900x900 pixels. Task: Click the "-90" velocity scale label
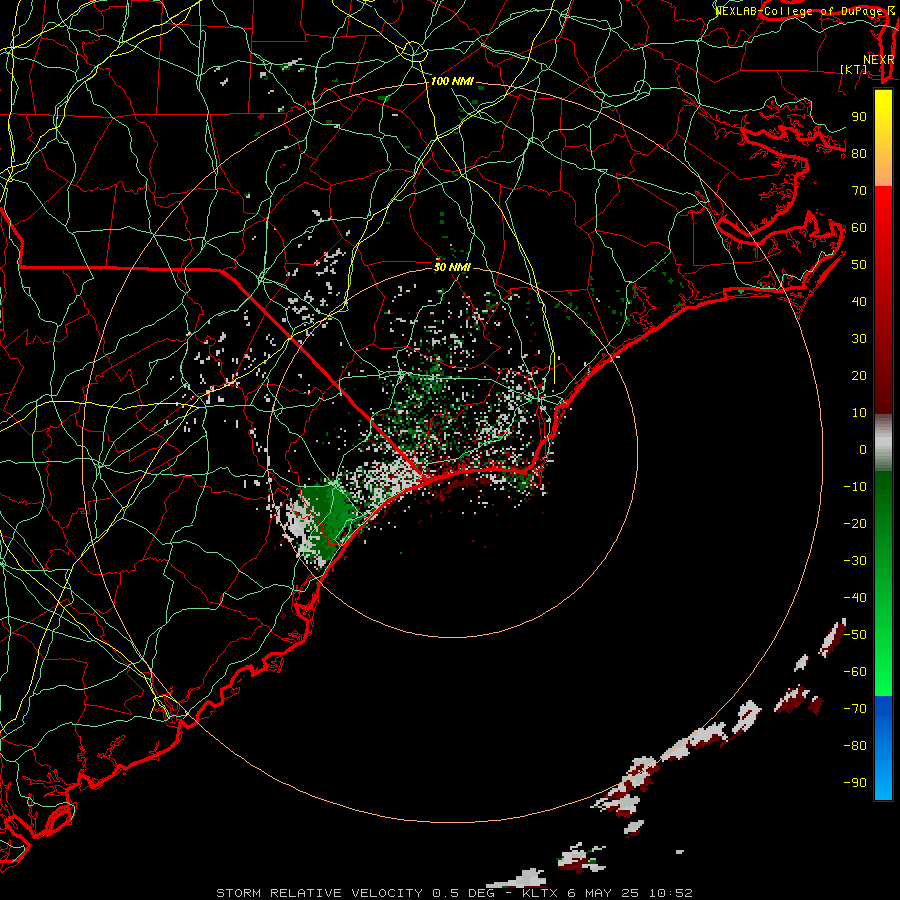[855, 783]
